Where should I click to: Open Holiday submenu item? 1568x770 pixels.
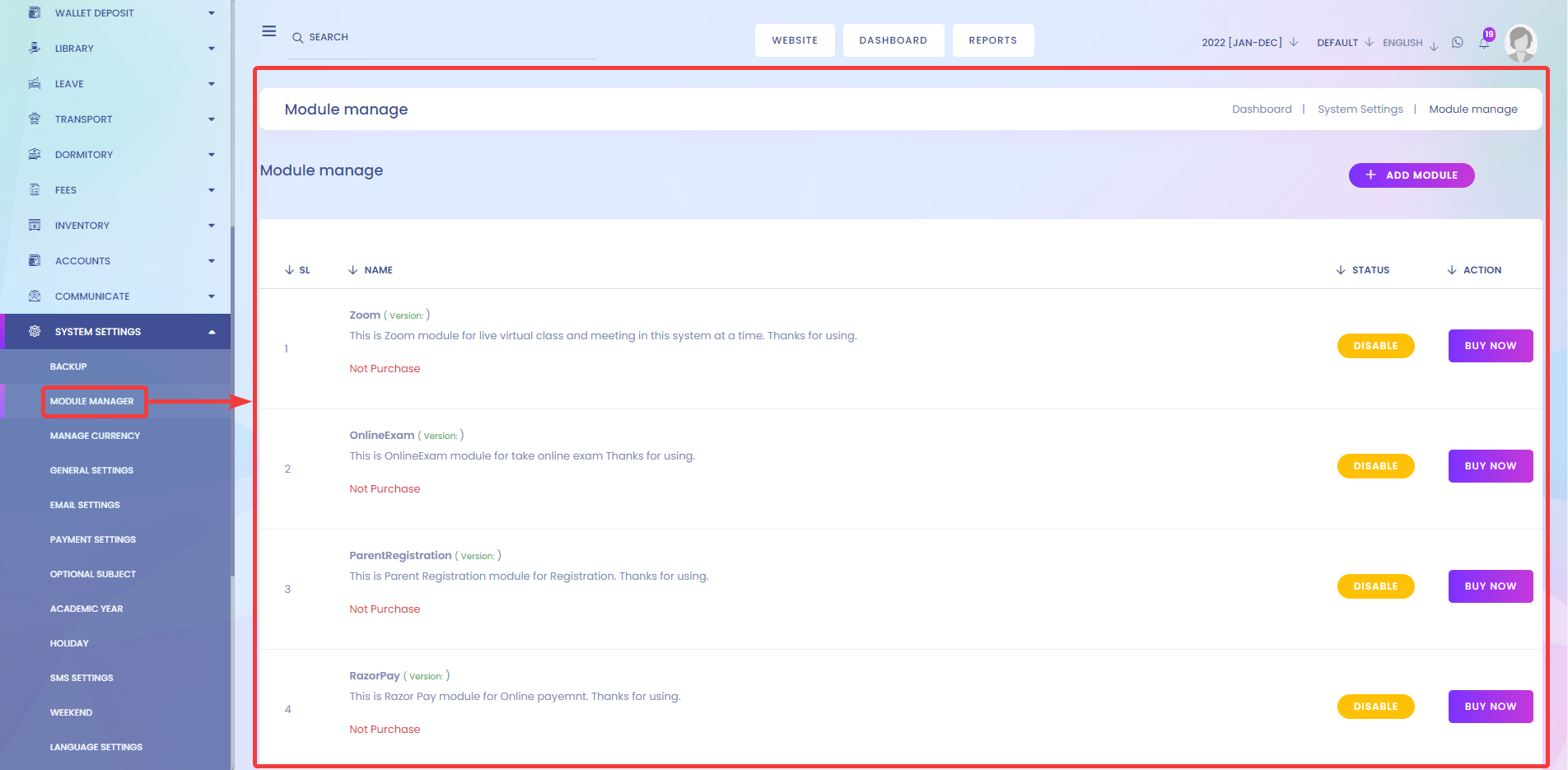[x=69, y=643]
